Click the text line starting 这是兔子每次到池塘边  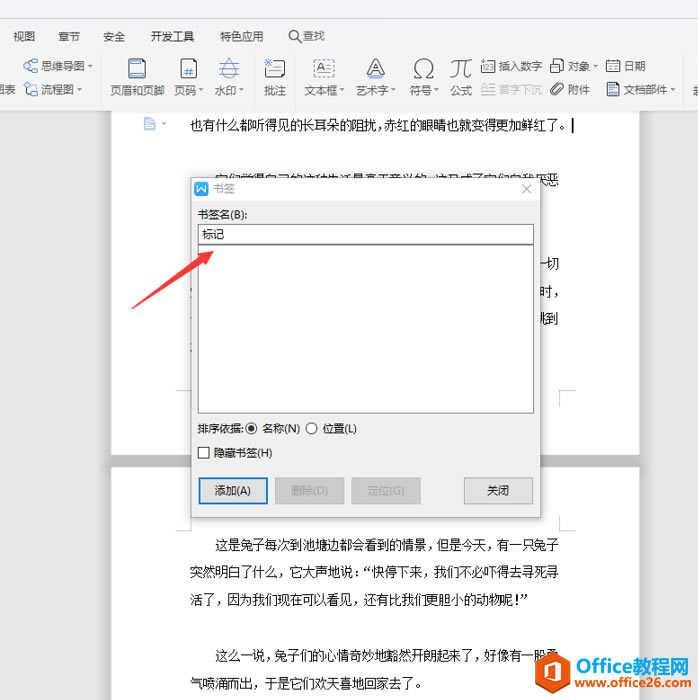tap(386, 545)
